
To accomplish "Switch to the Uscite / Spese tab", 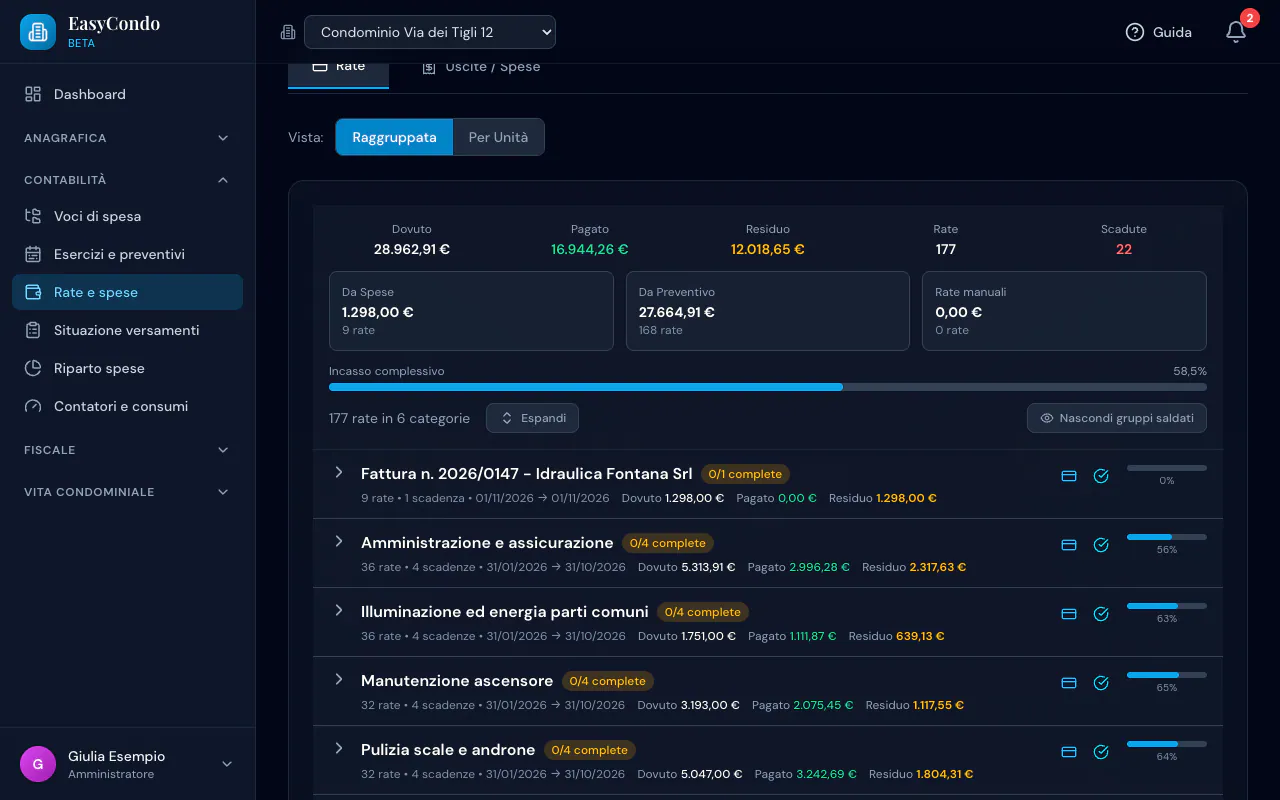I will 481,67.
